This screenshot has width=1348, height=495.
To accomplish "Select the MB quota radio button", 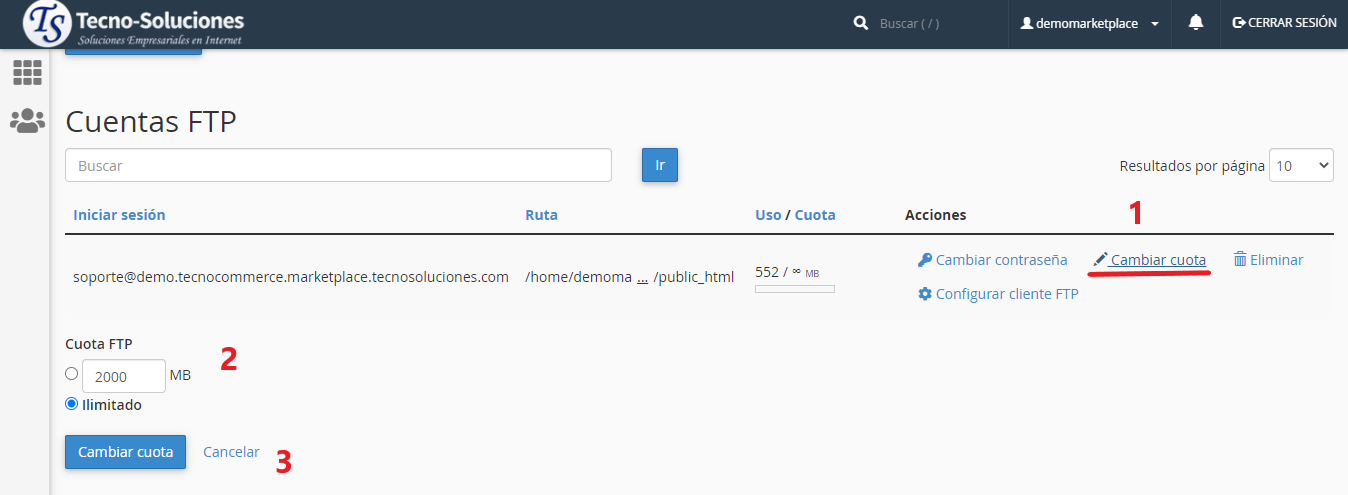I will (71, 374).
